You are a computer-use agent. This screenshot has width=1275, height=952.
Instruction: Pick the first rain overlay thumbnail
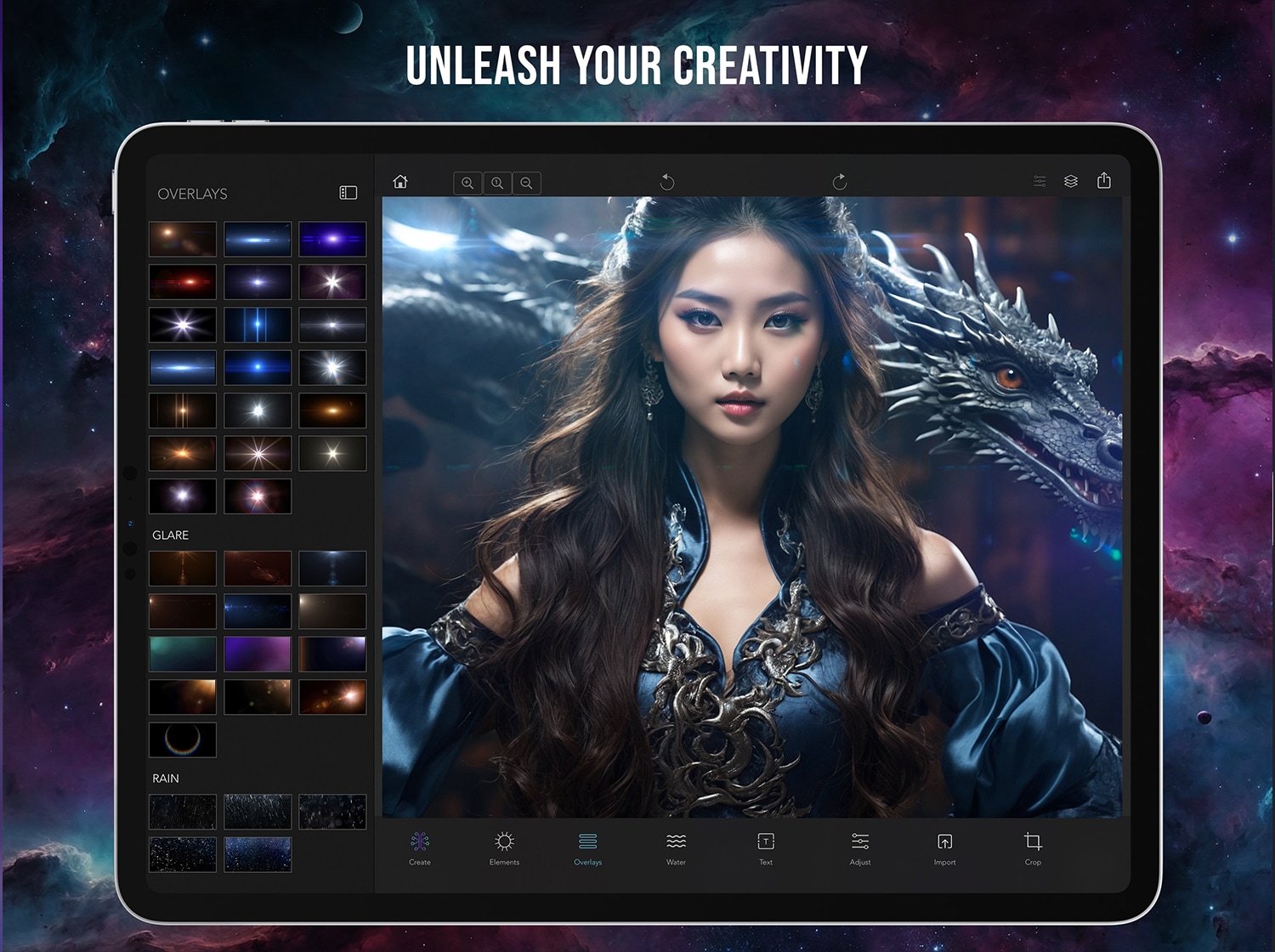(183, 812)
